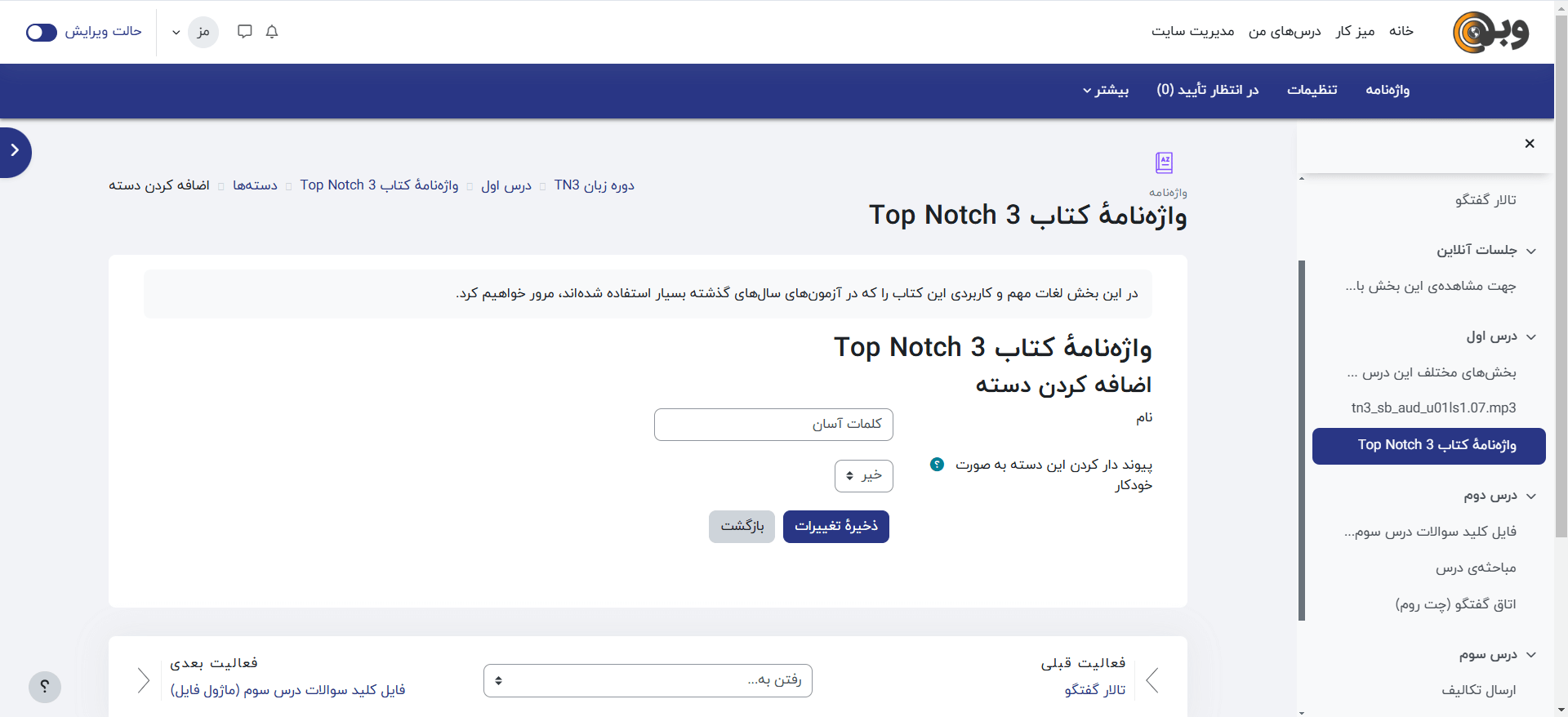The height and width of the screenshot is (717, 1568).
Task: Close the course index sidebar with X
Action: 1529,144
